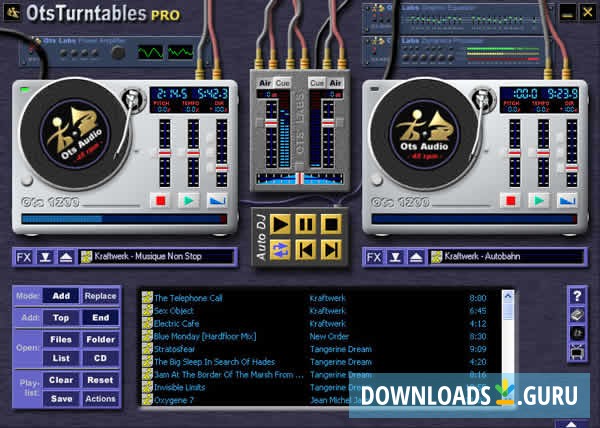The image size is (600, 428).
Task: Select left mixer Cue tab
Action: click(x=283, y=83)
